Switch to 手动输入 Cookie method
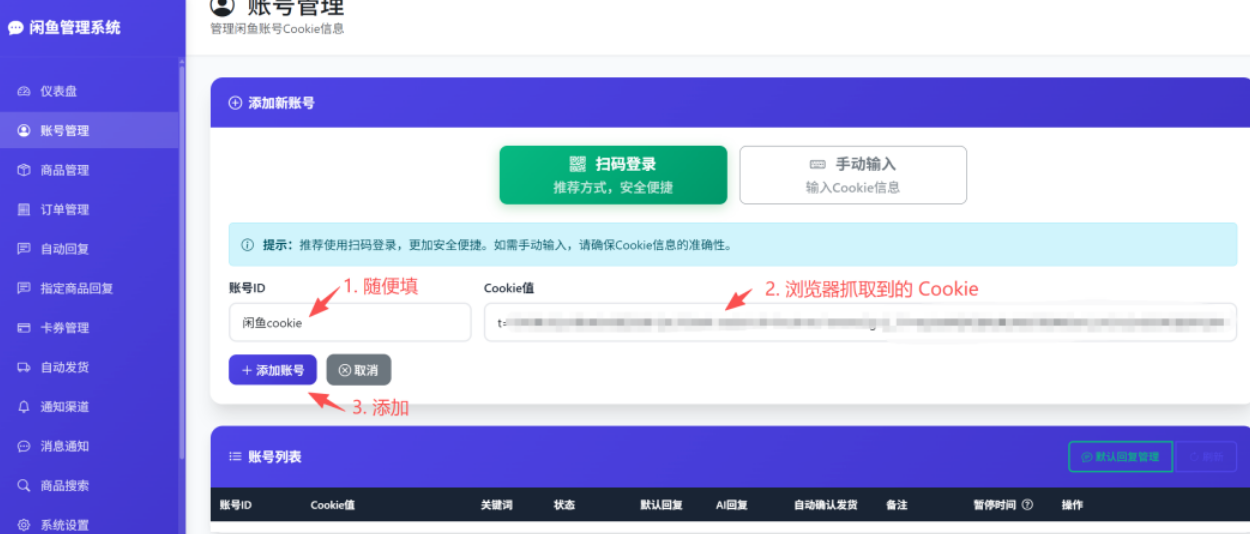 coord(853,175)
